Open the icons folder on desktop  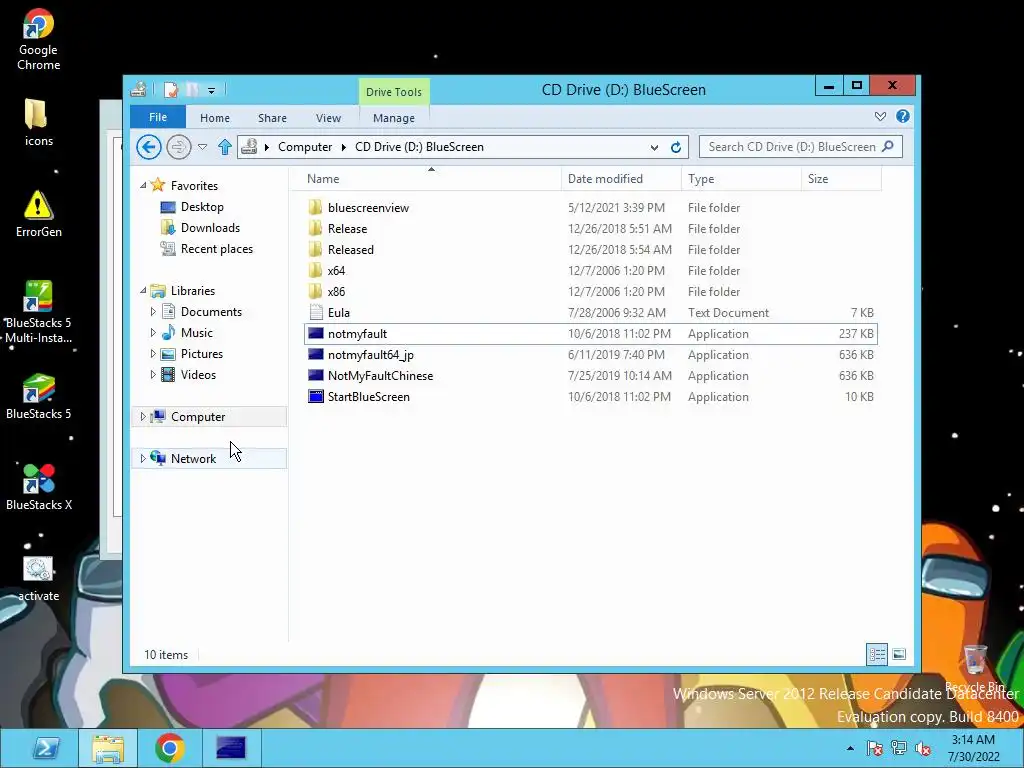[38, 122]
